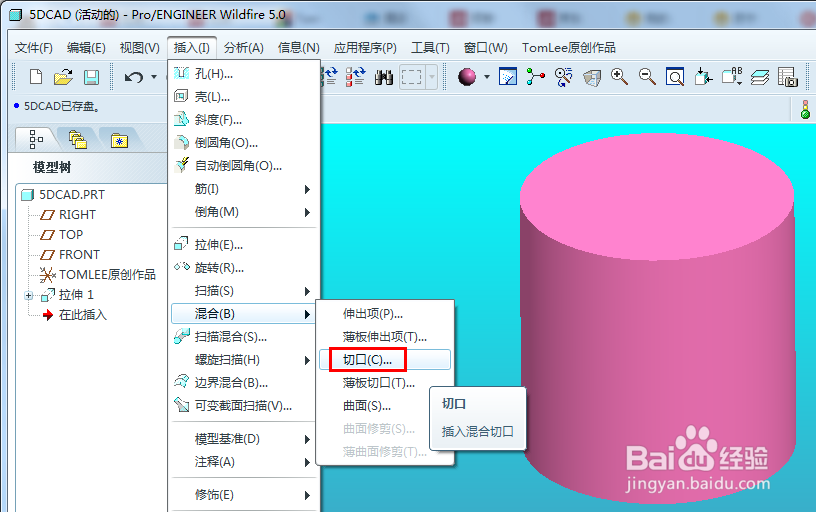The width and height of the screenshot is (816, 512).
Task: Expand the 模型基准(D) submenu
Action: click(244, 439)
